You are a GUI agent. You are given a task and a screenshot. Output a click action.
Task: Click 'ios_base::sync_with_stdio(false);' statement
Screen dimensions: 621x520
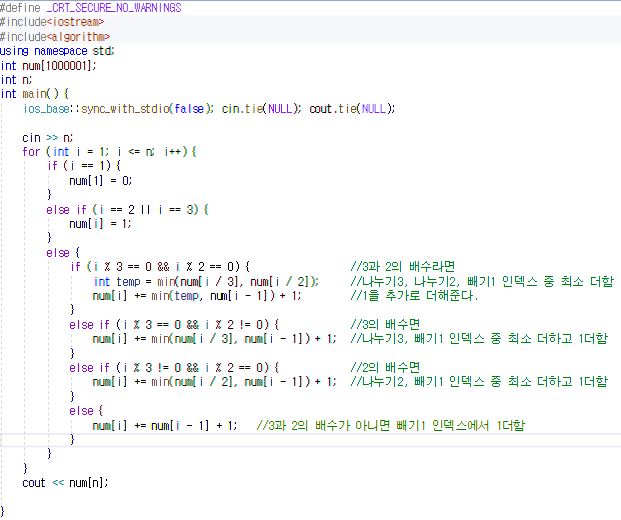coord(118,109)
